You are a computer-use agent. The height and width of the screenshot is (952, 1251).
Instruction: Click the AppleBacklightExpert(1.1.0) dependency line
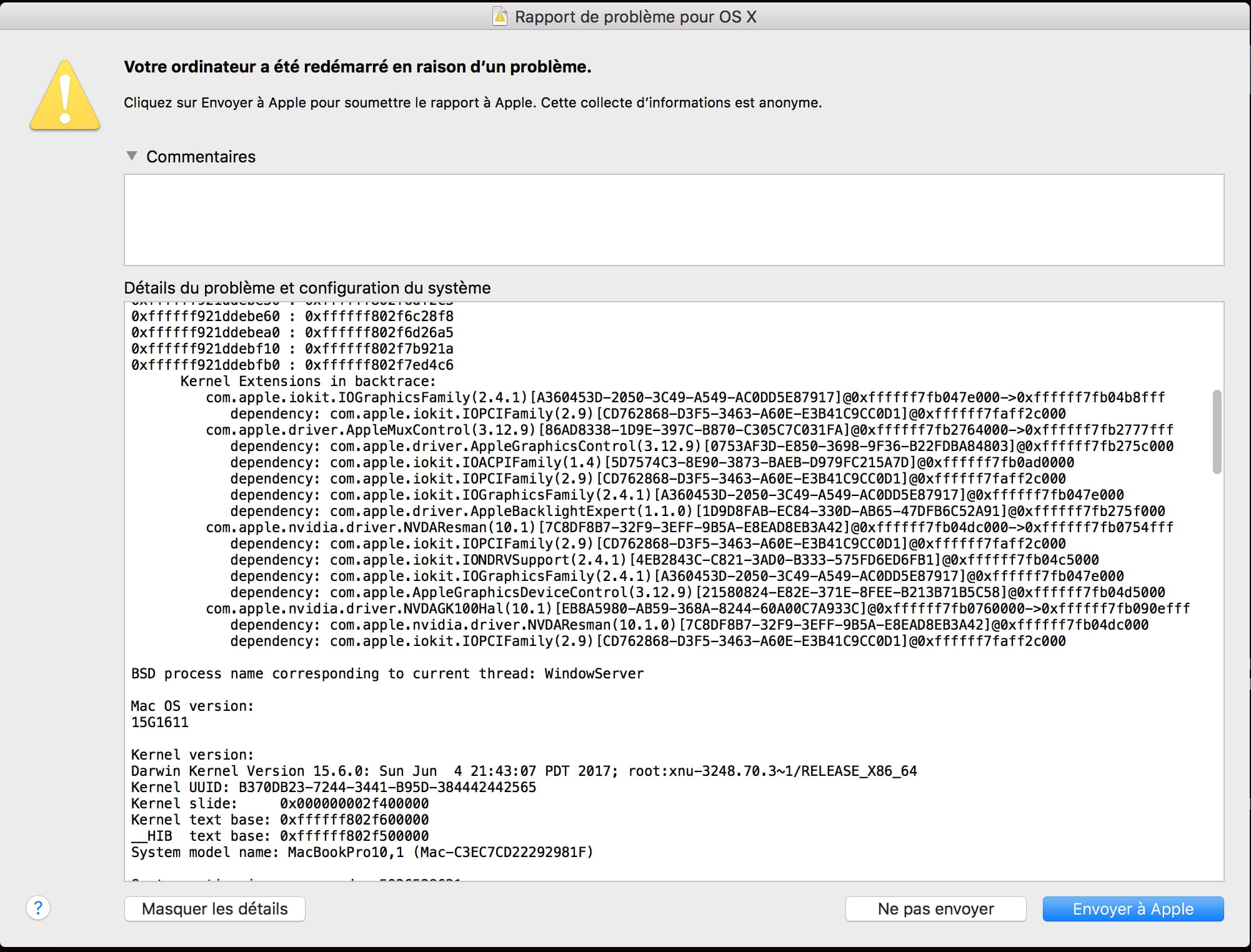pos(698,511)
